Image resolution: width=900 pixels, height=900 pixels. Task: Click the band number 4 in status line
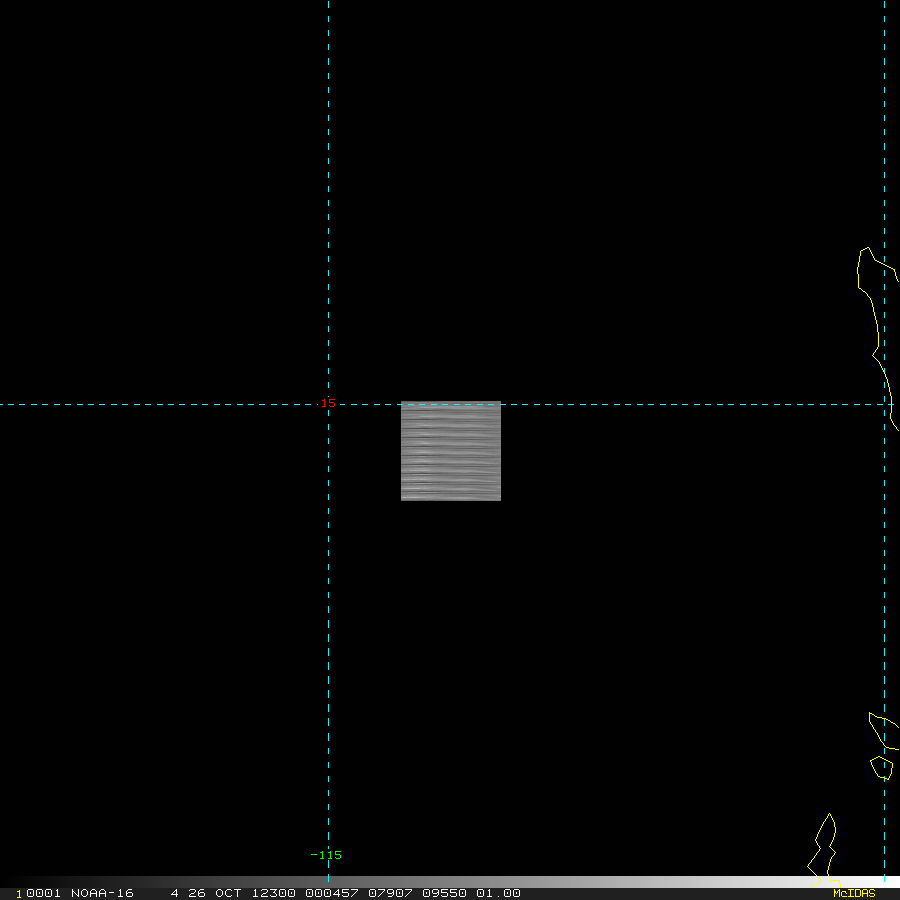coord(174,893)
